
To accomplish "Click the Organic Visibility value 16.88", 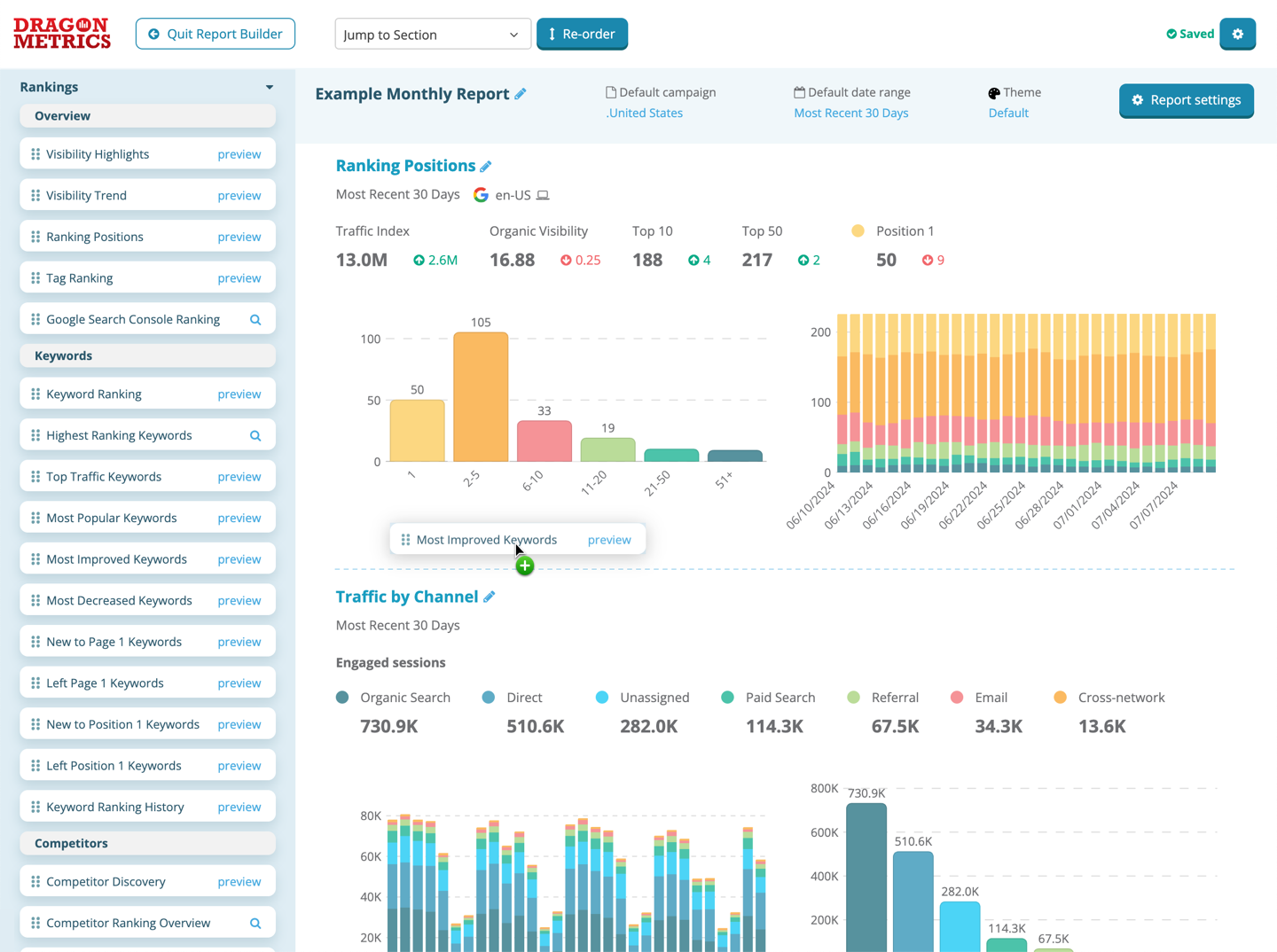I will (512, 260).
